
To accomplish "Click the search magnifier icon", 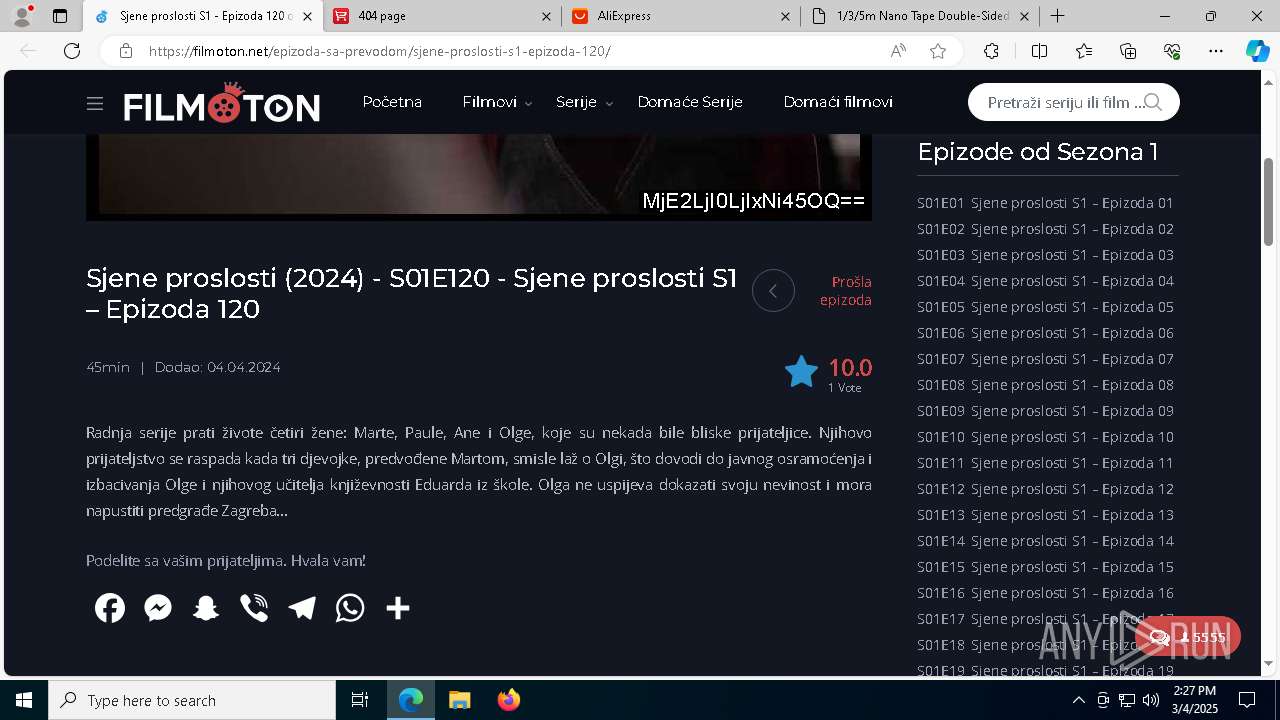I will 1152,102.
